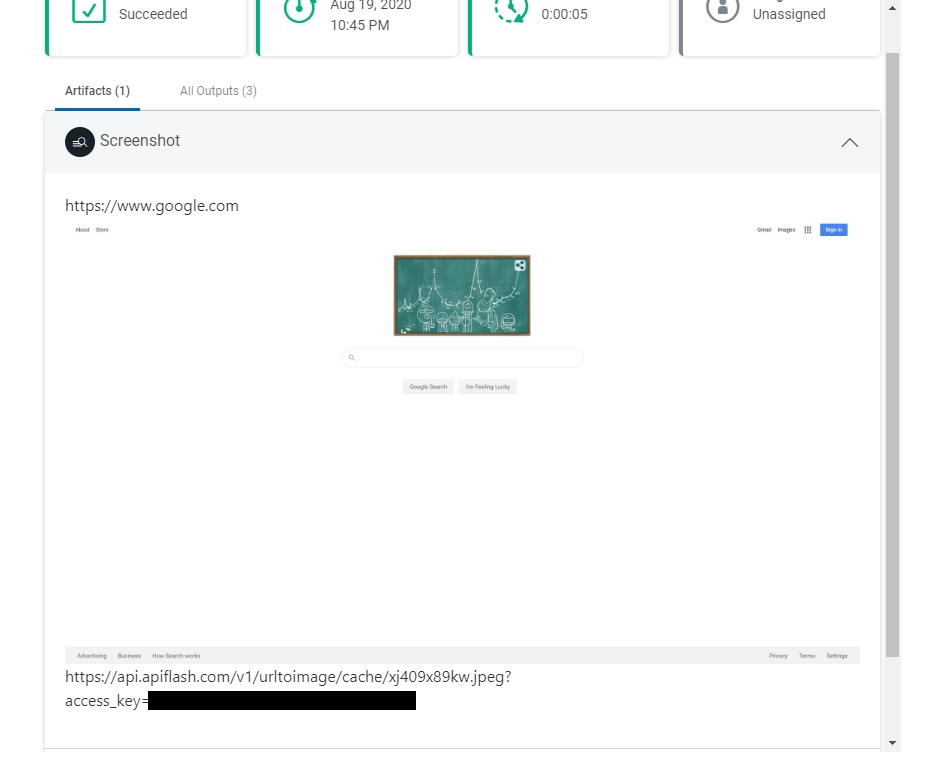Click the "https://www.google.com" URL text

[x=152, y=206]
